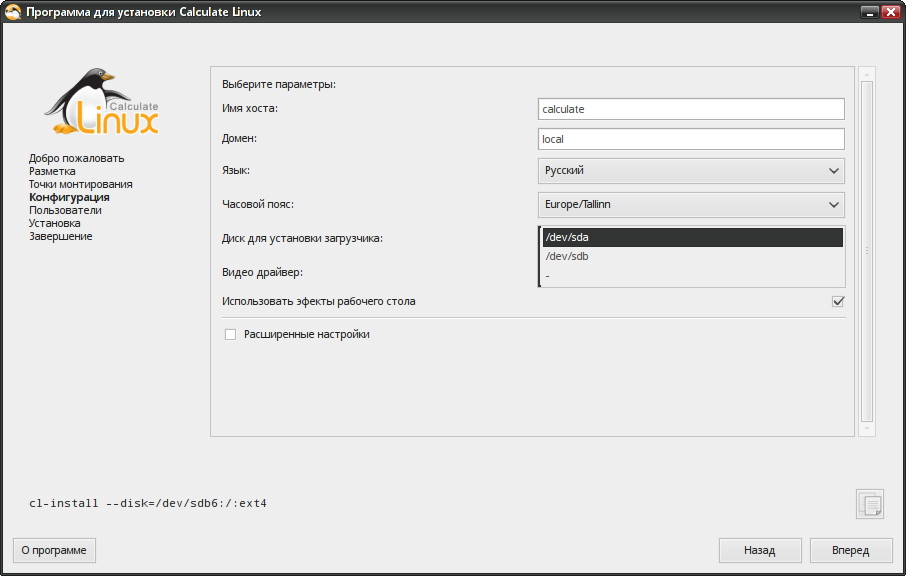The width and height of the screenshot is (906, 576).
Task: Go to Разметка step
Action: click(x=52, y=172)
